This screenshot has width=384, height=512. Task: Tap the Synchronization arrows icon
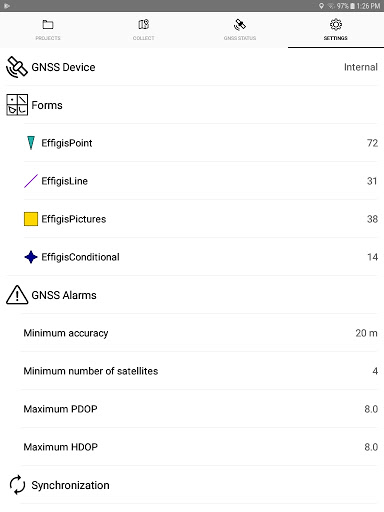click(17, 485)
